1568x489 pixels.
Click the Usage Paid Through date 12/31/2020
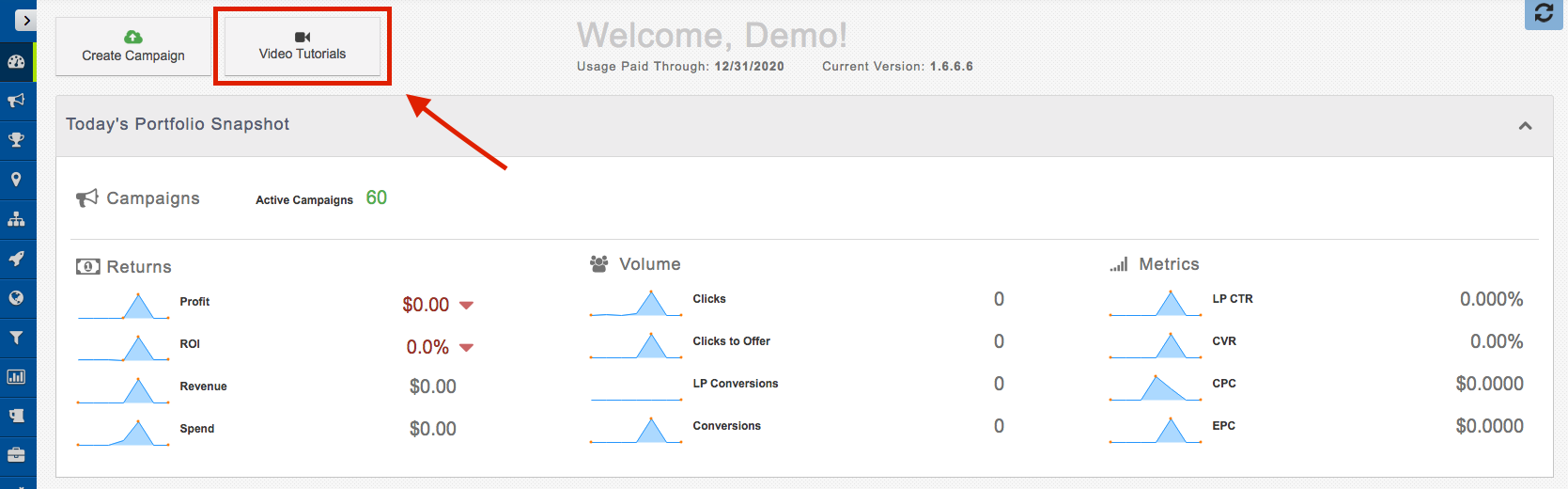[749, 67]
